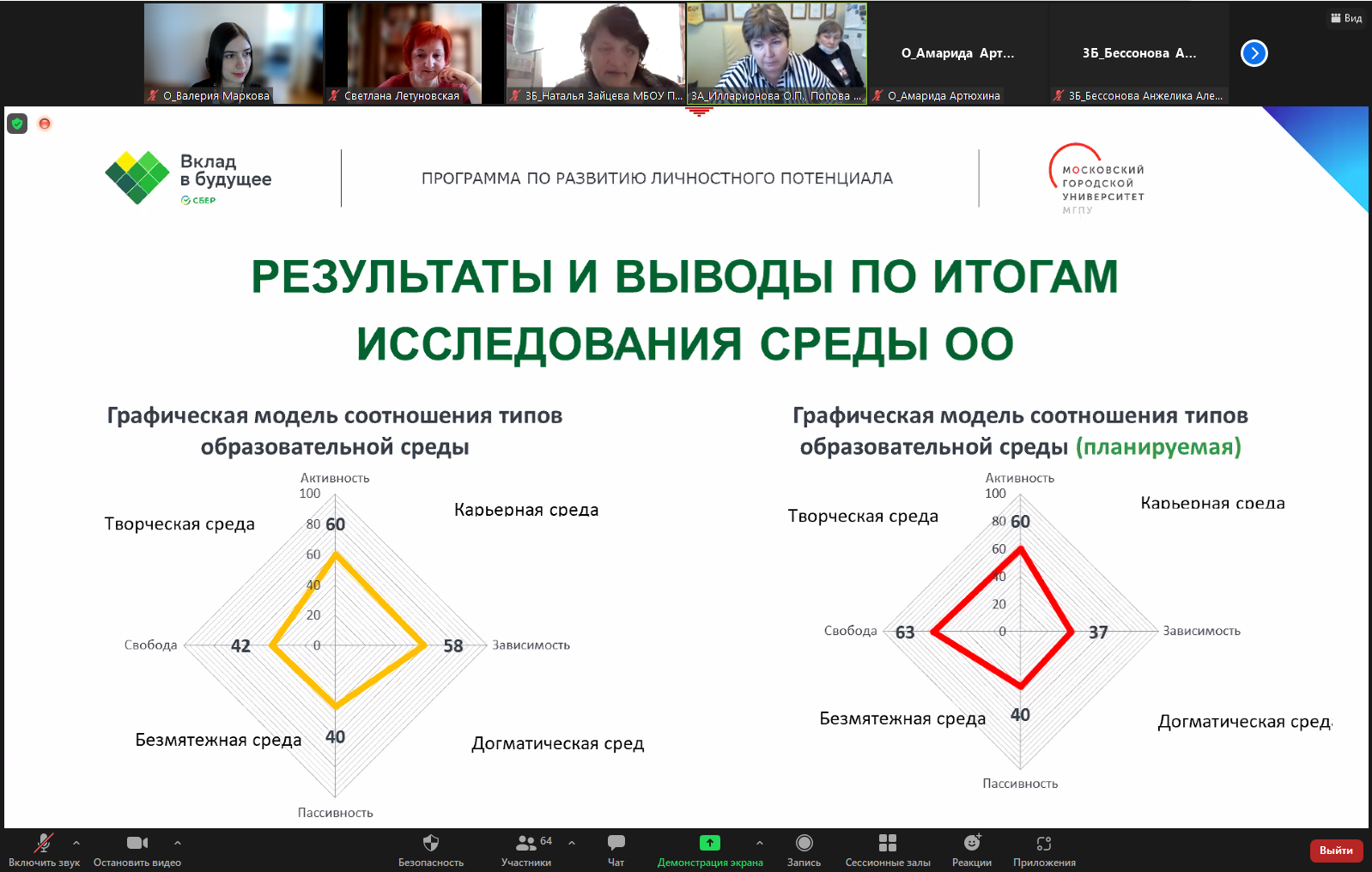The height and width of the screenshot is (872, 1372).
Task: Open the Participants (Участники) panel
Action: pos(526,844)
